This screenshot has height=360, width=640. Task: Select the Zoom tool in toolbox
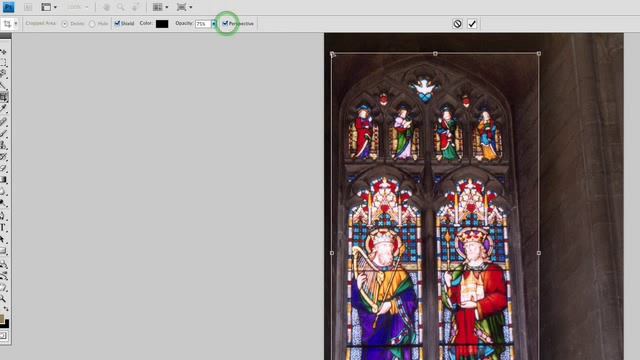(x=3, y=299)
